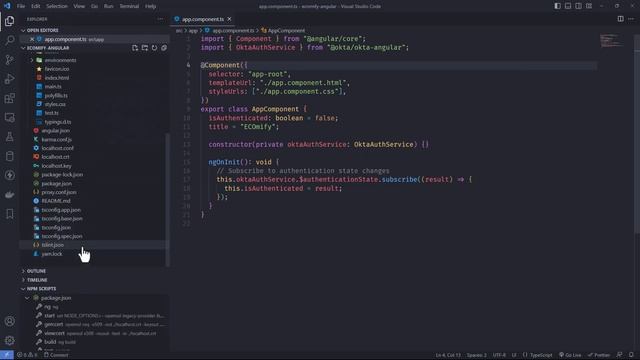Open the Manage gear icon
This screenshot has width=640, height=360.
click(x=9, y=340)
